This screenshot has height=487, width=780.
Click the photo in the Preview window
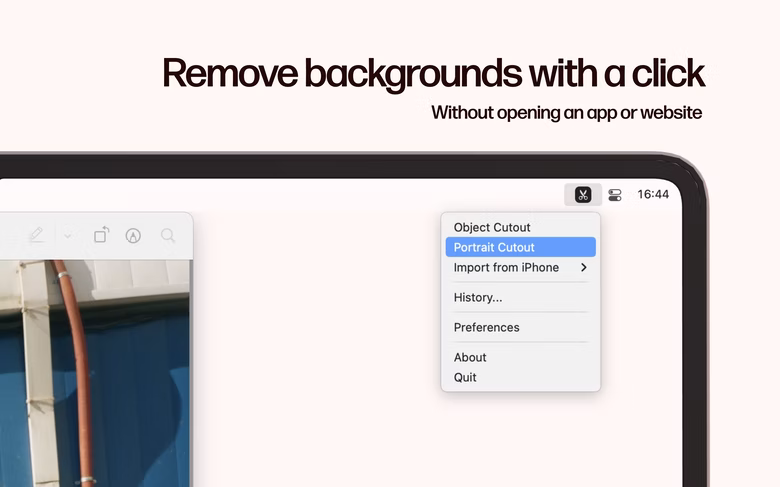coord(95,373)
